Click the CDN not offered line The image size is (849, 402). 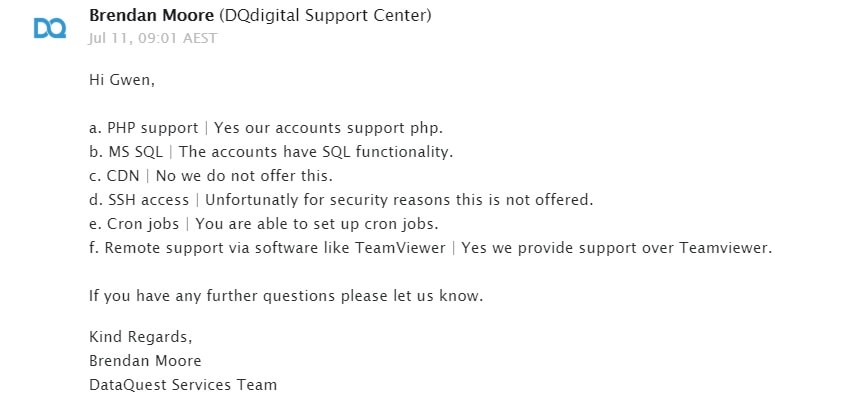pyautogui.click(x=211, y=176)
